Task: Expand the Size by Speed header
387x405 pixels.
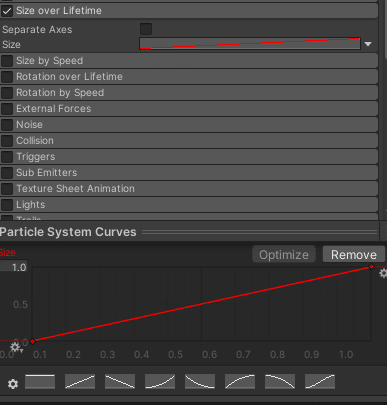Action: click(x=189, y=61)
